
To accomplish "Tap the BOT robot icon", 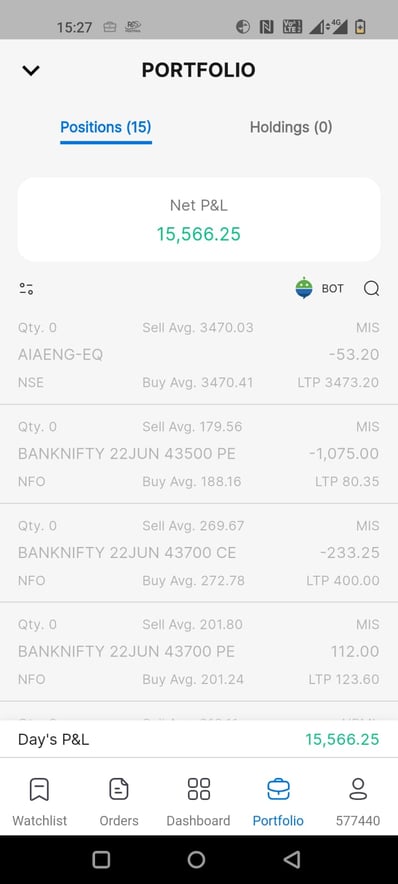I will coord(304,288).
